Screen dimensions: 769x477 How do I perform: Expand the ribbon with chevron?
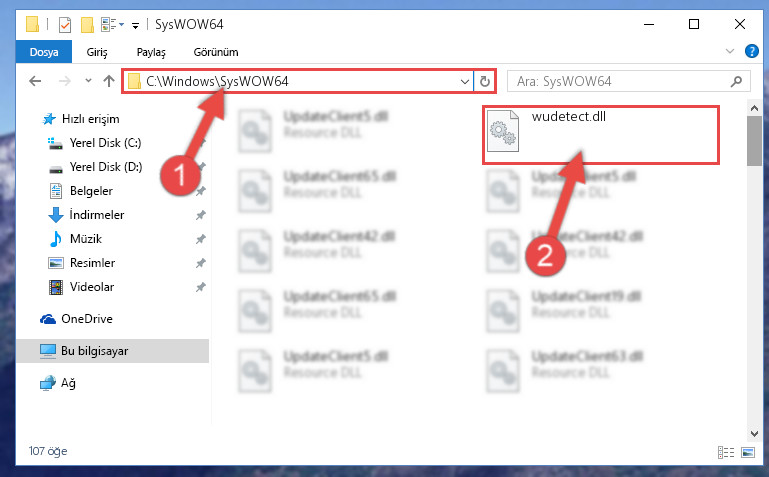(730, 51)
